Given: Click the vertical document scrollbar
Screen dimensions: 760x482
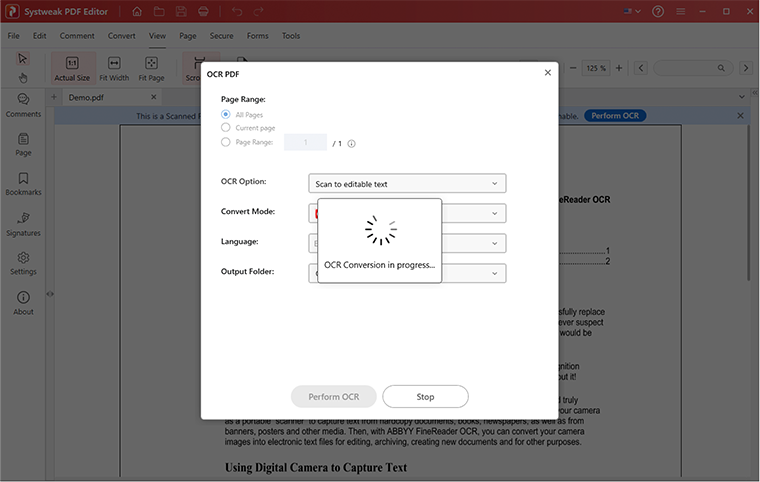Looking at the screenshot, I should click(748, 202).
